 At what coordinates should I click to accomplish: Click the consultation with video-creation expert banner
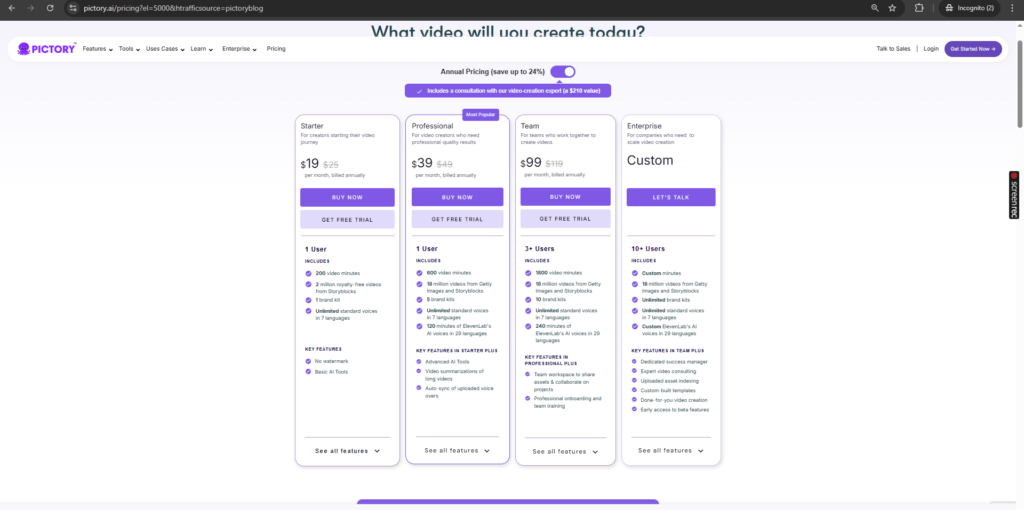[507, 91]
